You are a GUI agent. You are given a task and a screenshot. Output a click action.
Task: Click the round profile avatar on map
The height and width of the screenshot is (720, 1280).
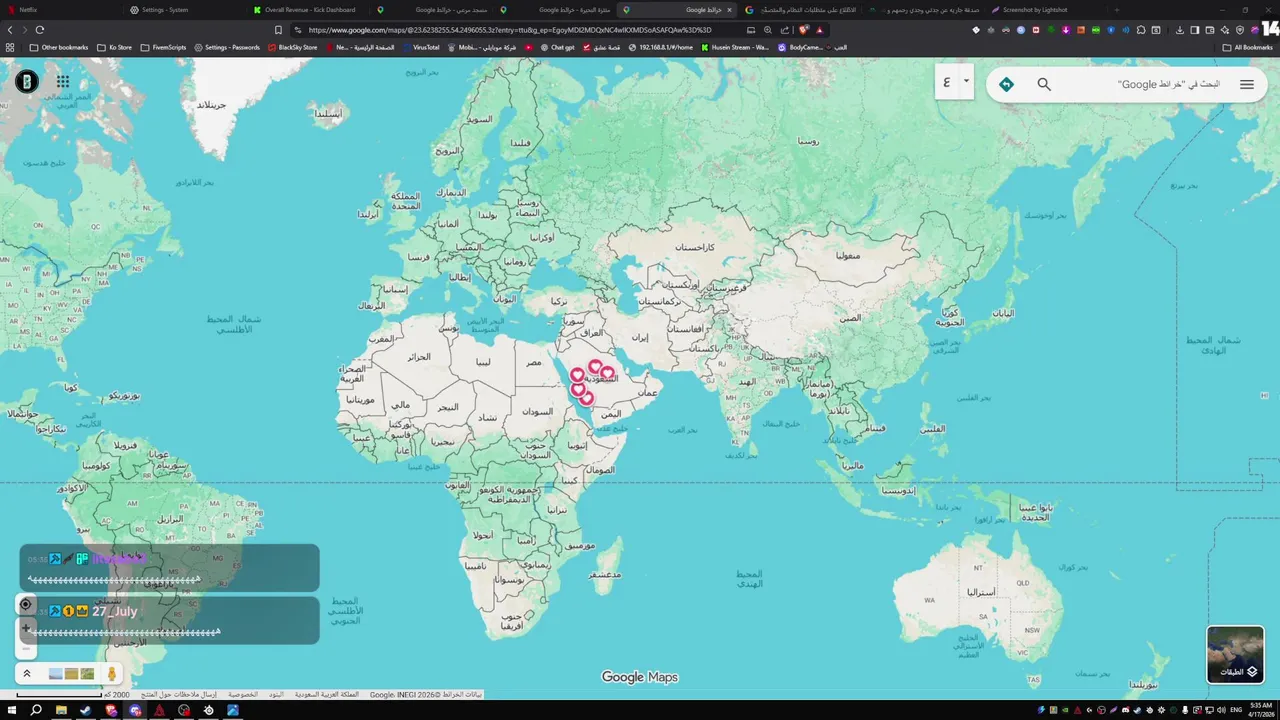tap(27, 82)
